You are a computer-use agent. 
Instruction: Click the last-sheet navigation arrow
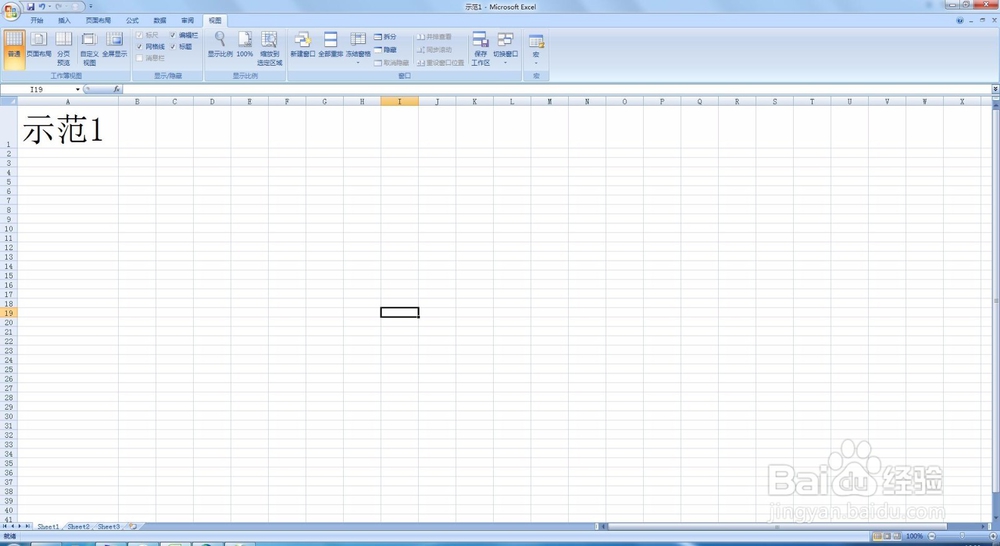click(x=27, y=526)
